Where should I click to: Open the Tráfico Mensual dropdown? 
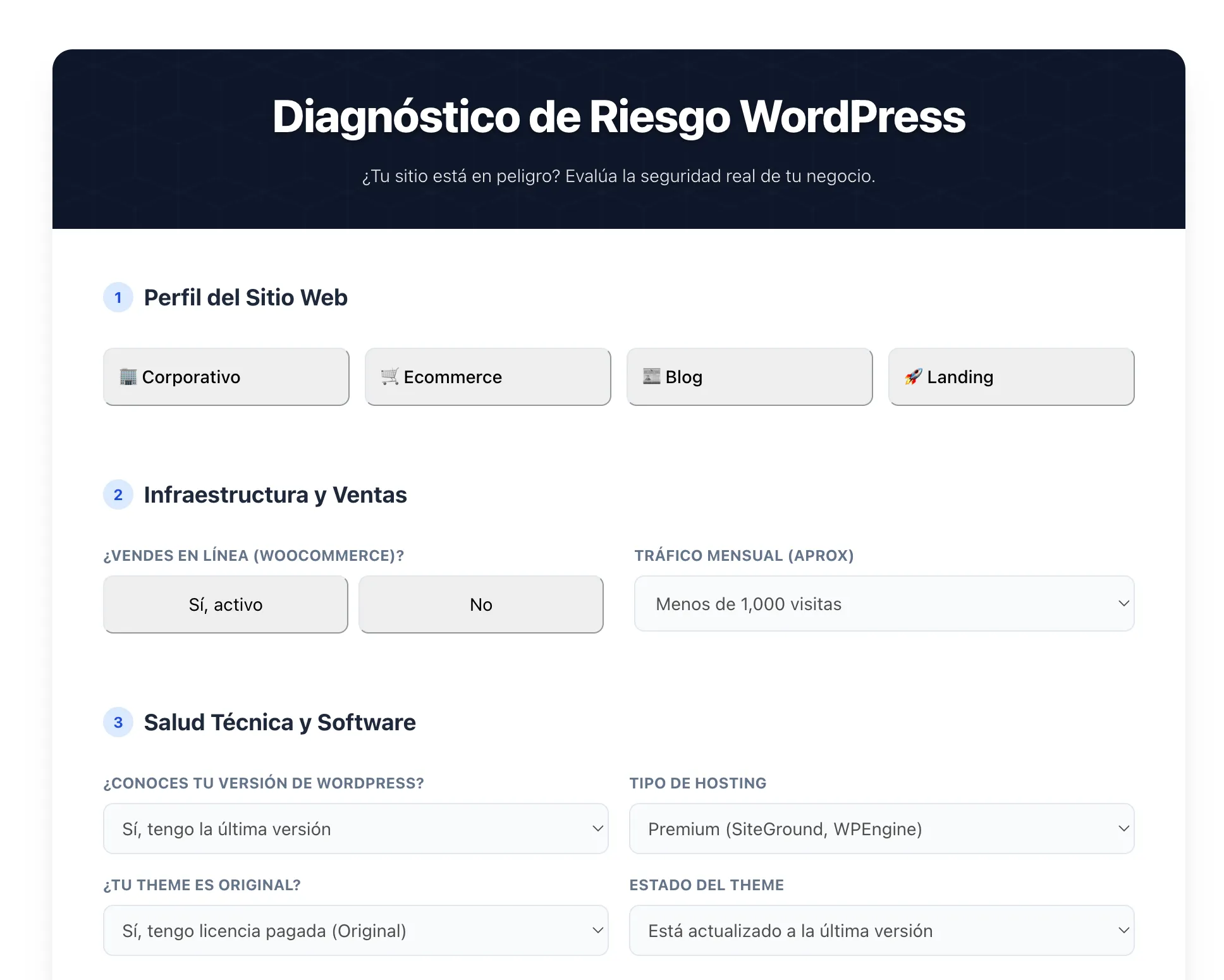[x=884, y=604]
